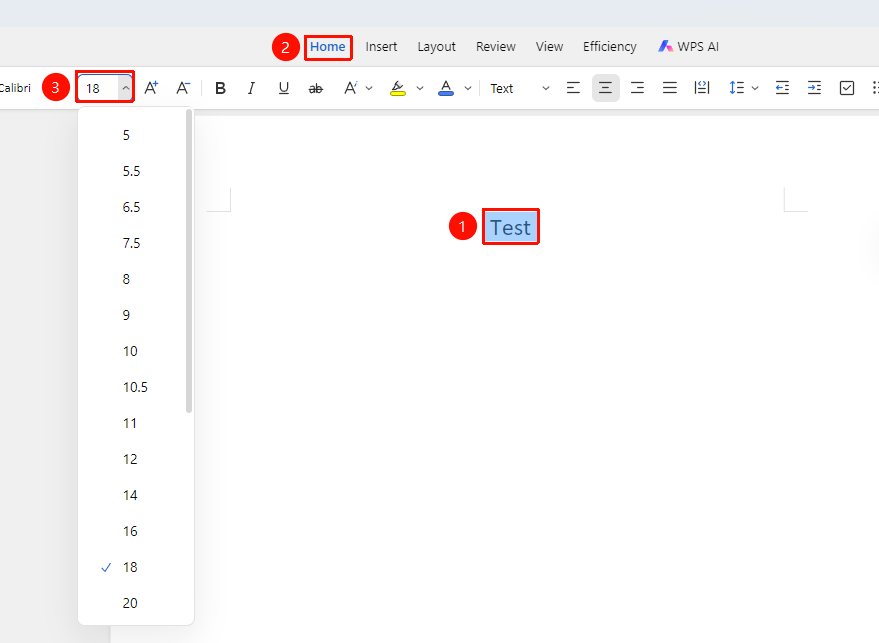Justify the paragraph text

(670, 88)
